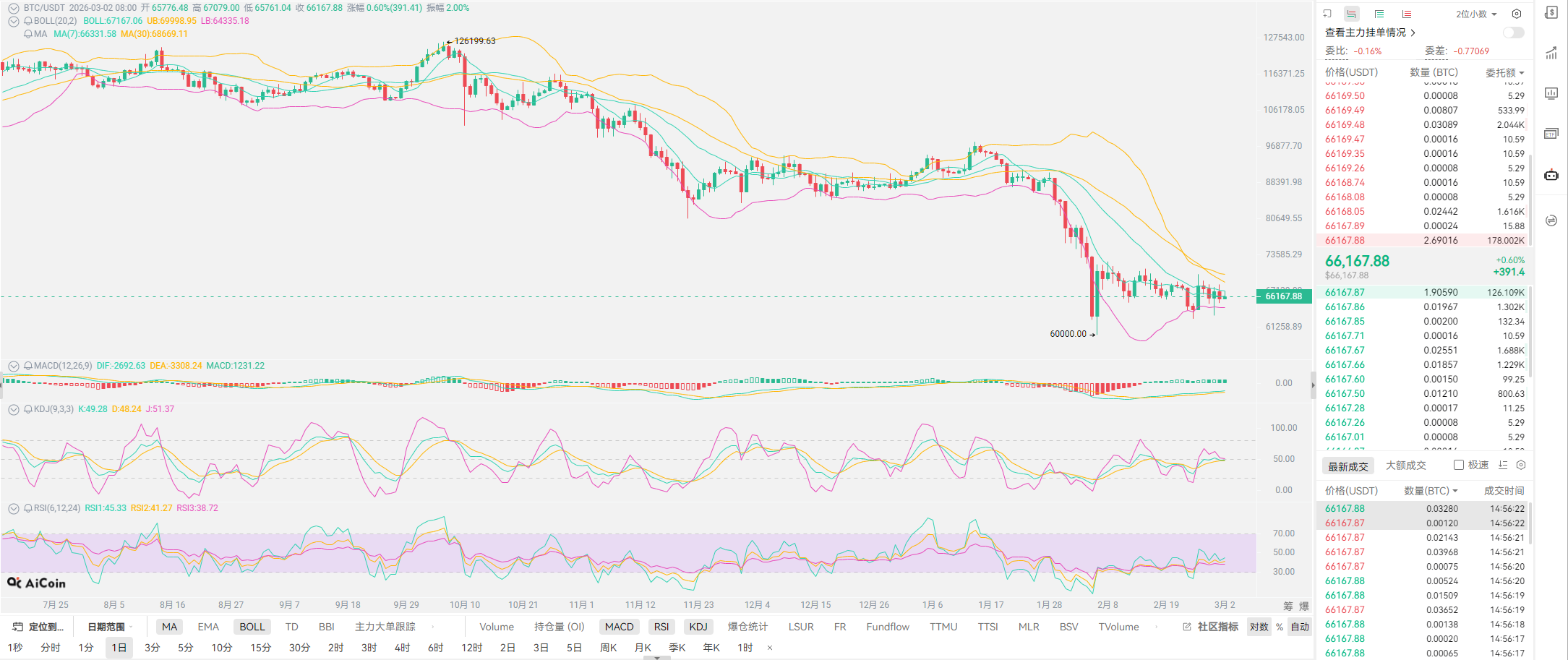Toggle the 查看主力挂单情况 switch
The height and width of the screenshot is (660, 1568).
click(x=1512, y=33)
